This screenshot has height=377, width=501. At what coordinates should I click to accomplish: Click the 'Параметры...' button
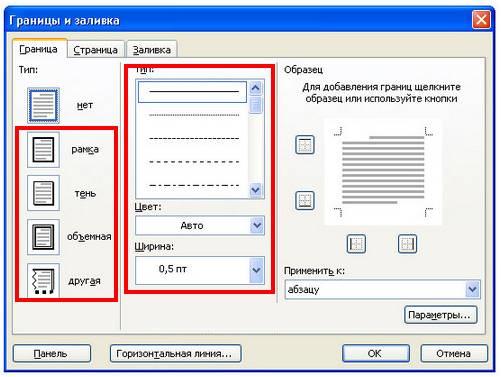pos(441,315)
